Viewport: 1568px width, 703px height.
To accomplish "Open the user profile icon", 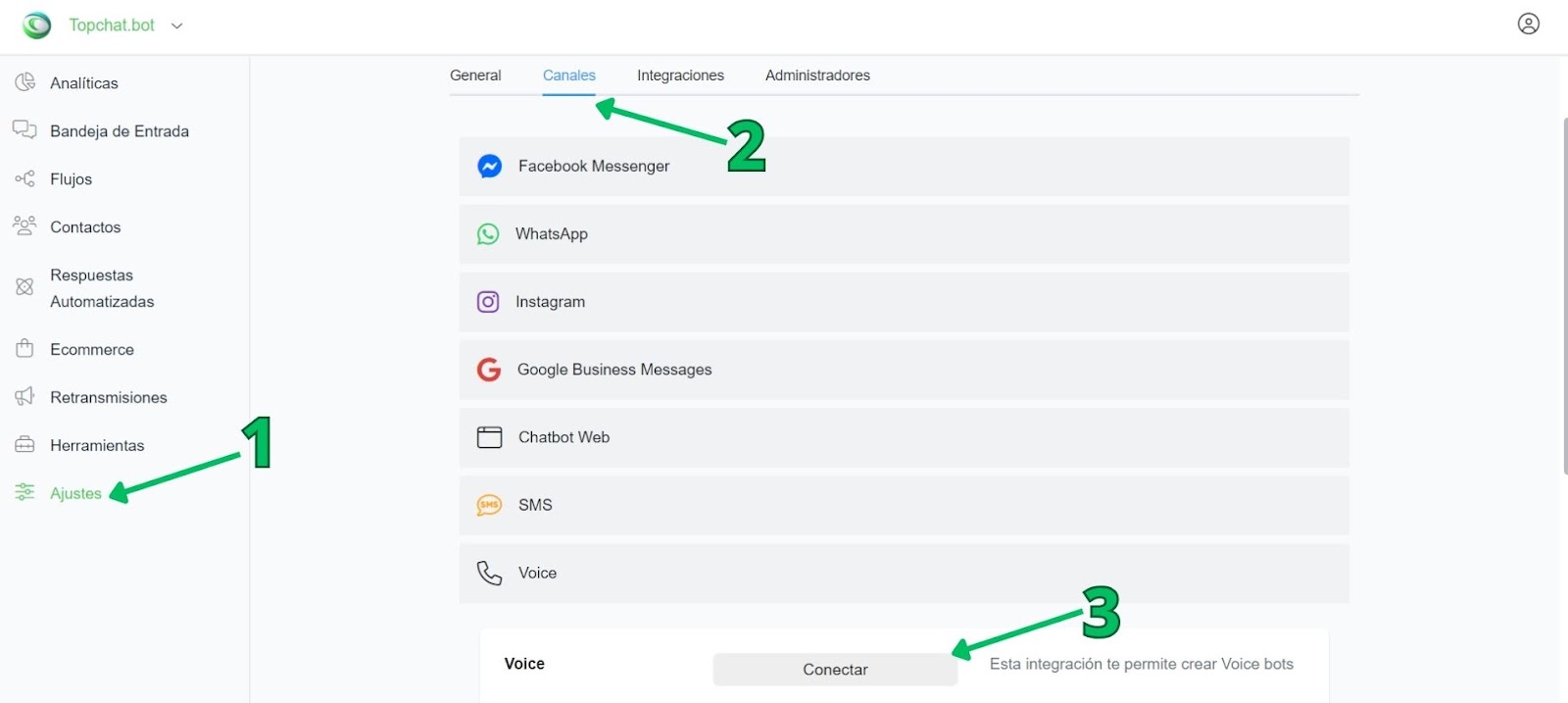I will [1528, 24].
